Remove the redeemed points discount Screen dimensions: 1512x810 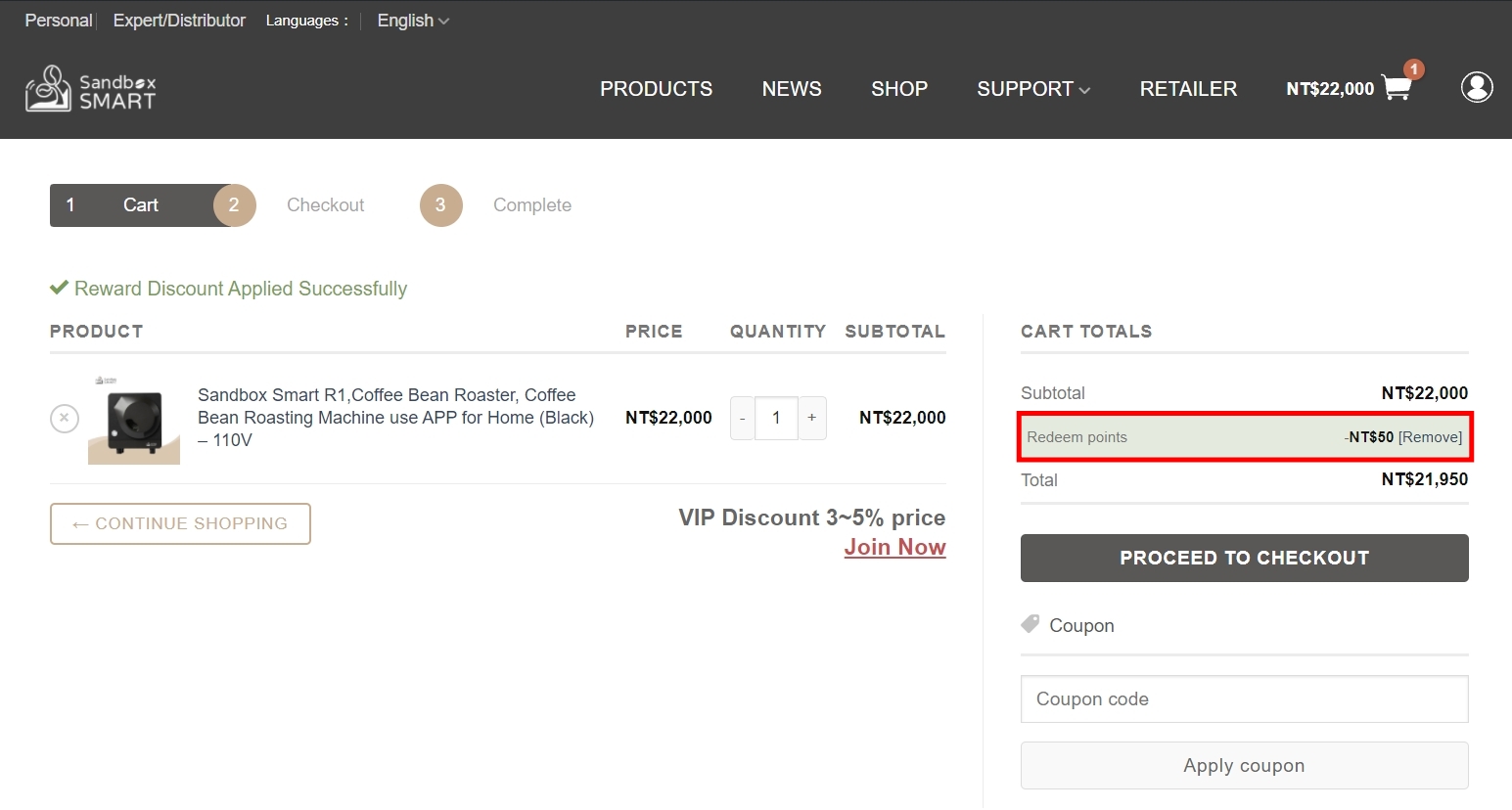click(x=1430, y=437)
